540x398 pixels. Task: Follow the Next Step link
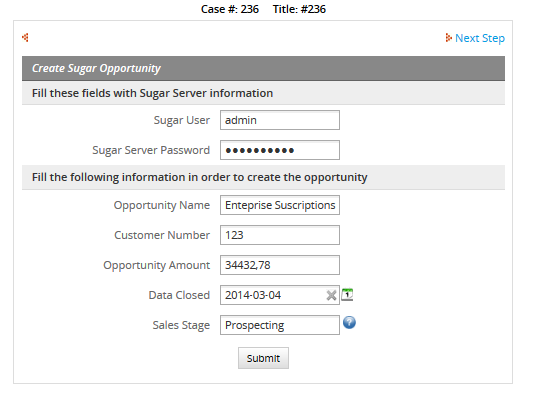tap(480, 38)
